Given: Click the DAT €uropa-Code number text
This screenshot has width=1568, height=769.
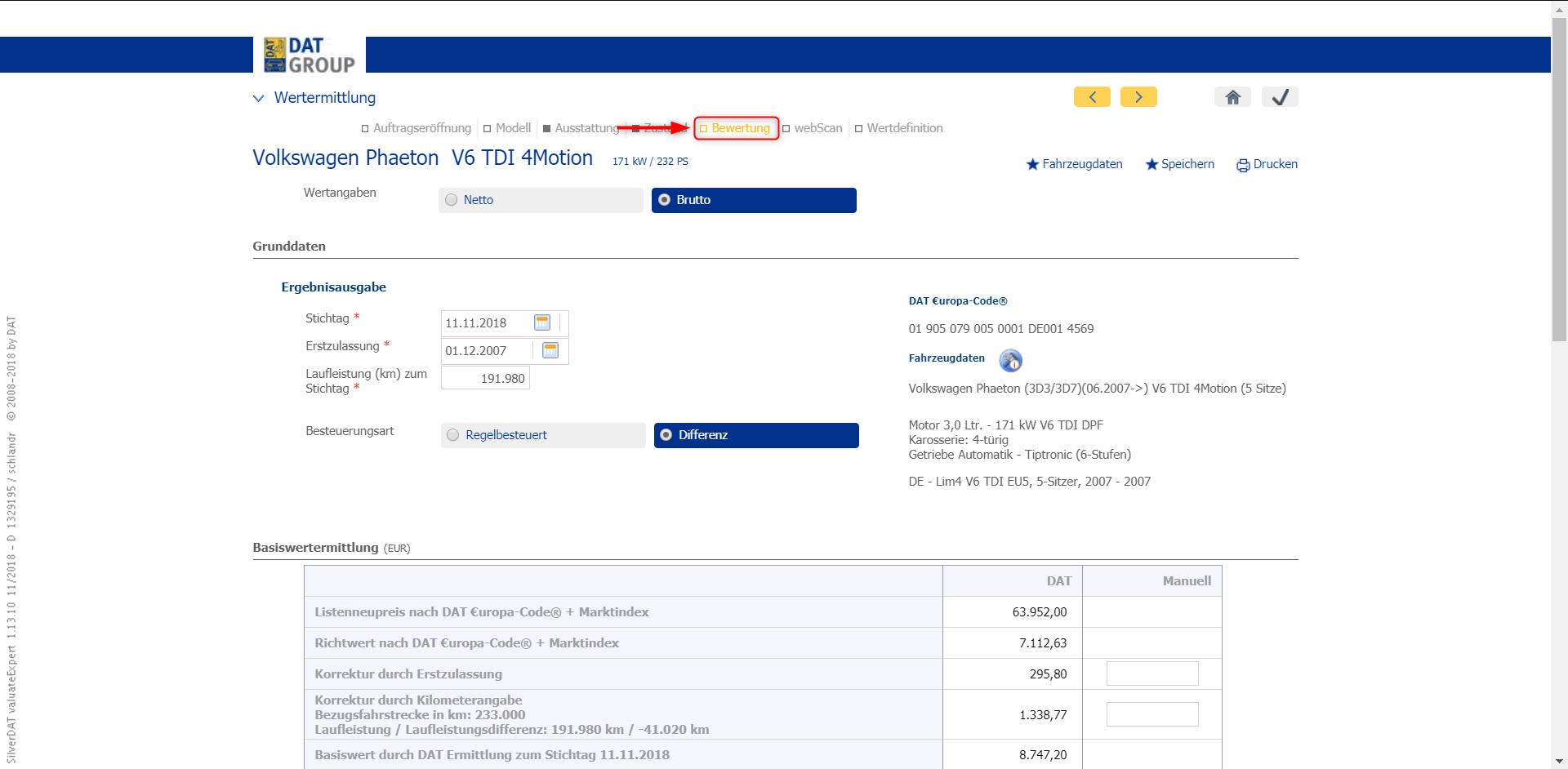Looking at the screenshot, I should pyautogui.click(x=1001, y=329).
